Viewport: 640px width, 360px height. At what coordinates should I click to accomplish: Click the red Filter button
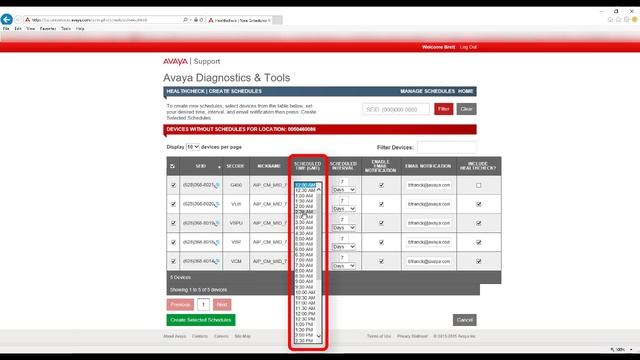tap(444, 109)
